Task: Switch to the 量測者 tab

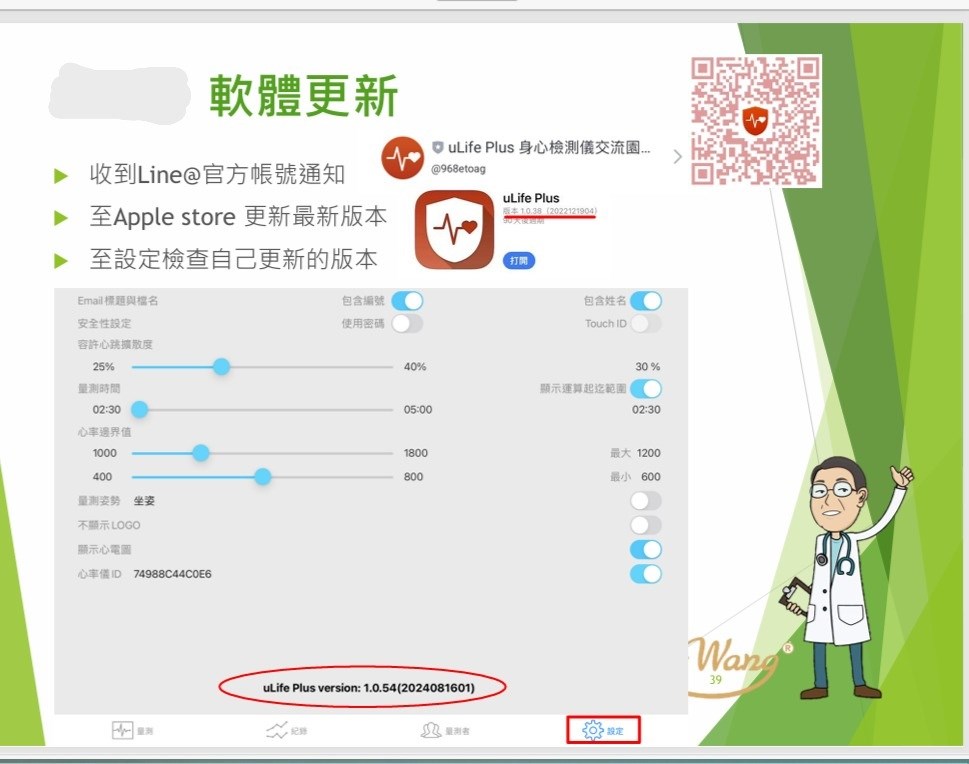Action: pyautogui.click(x=445, y=731)
